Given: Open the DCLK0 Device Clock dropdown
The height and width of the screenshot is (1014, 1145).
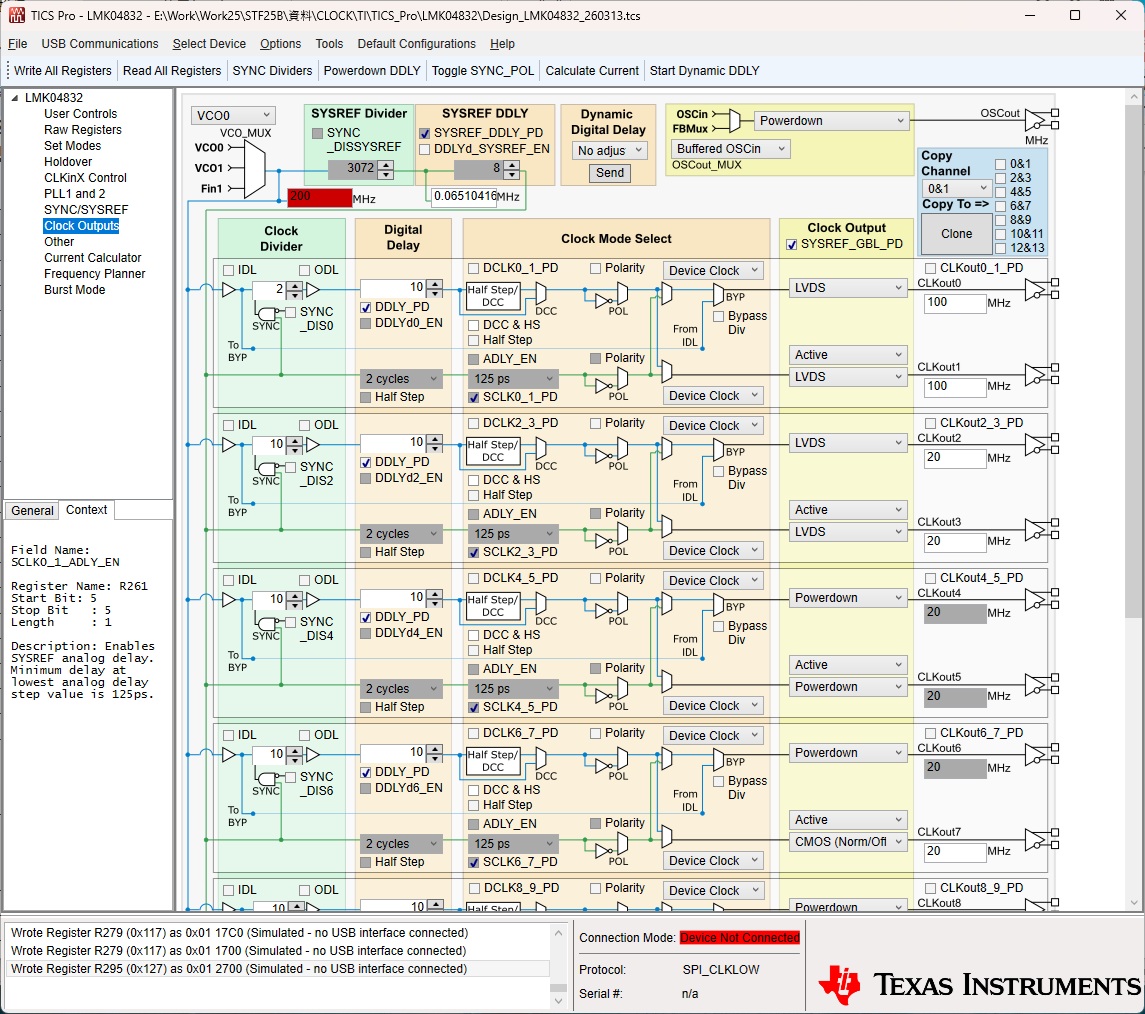Looking at the screenshot, I should (713, 271).
